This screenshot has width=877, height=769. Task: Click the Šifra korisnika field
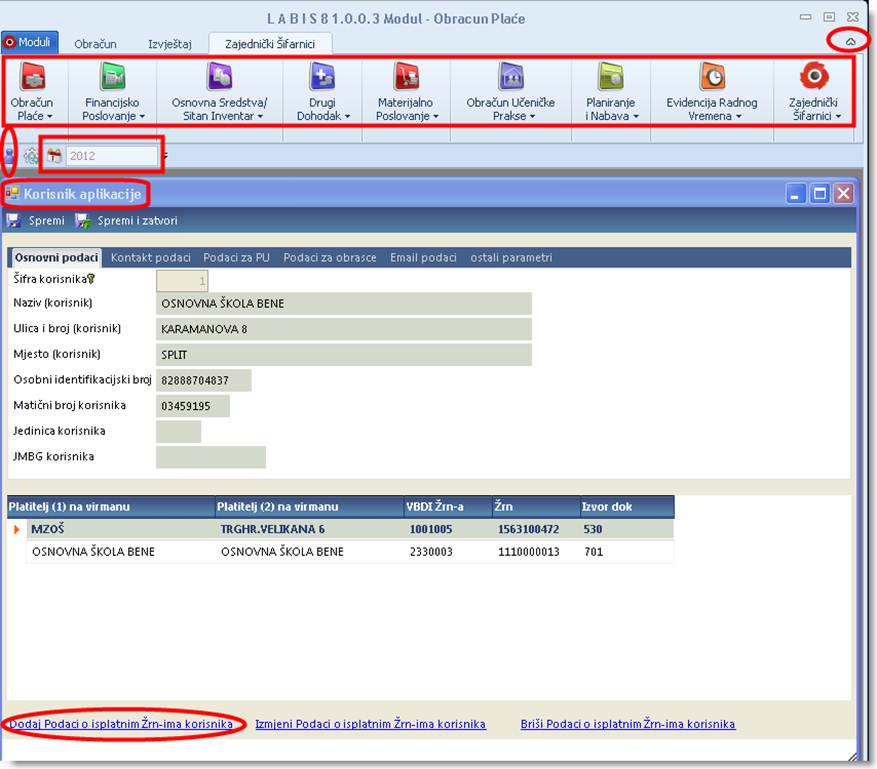(182, 281)
